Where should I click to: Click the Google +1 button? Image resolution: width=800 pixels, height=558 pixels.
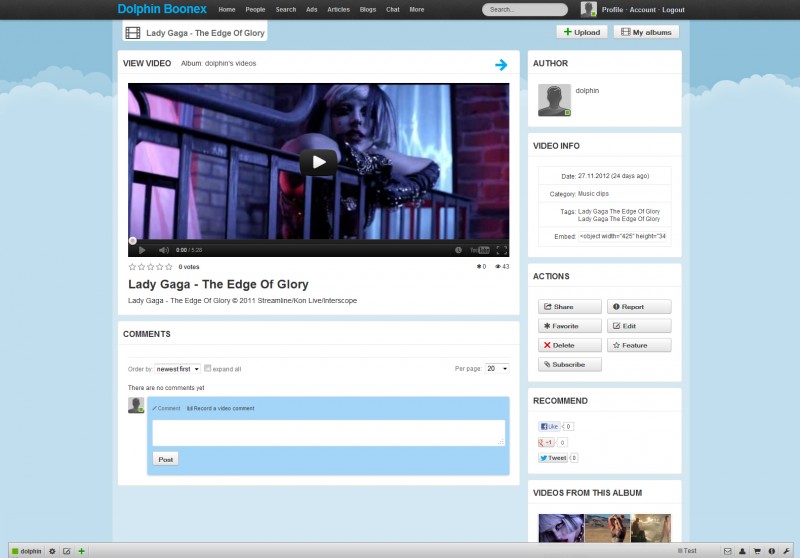546,442
